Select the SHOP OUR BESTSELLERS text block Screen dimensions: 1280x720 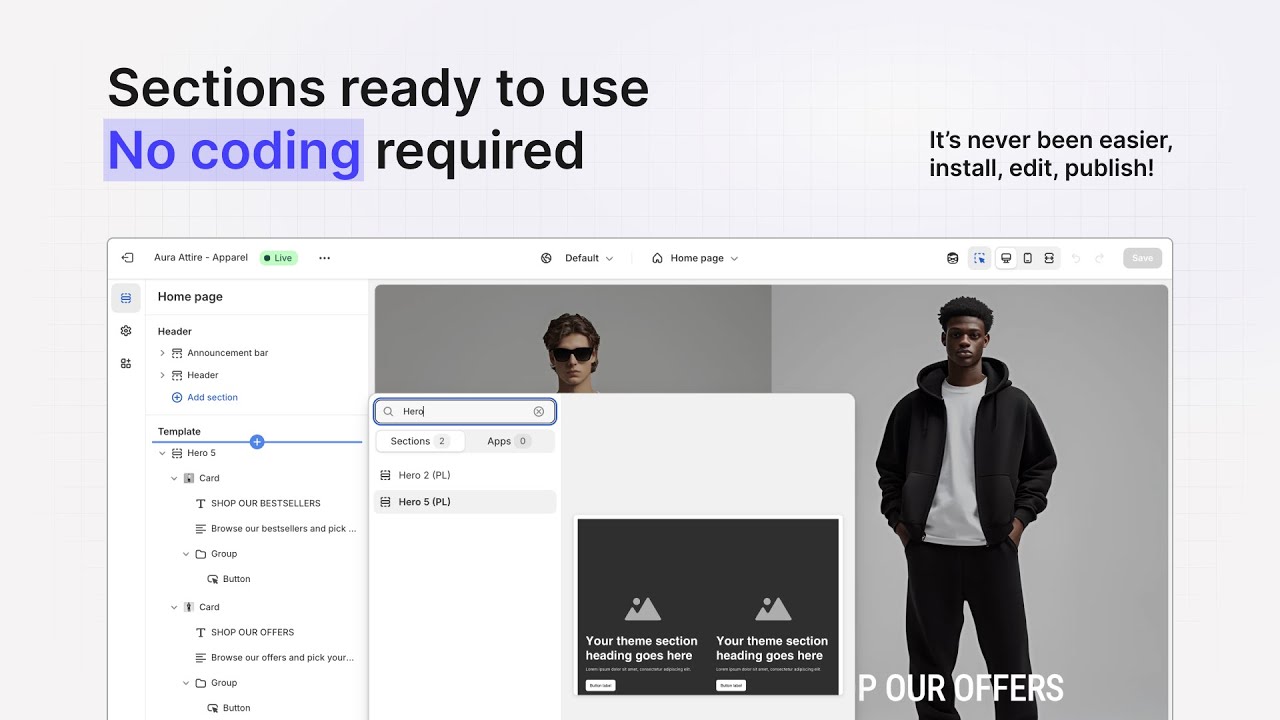tap(258, 503)
